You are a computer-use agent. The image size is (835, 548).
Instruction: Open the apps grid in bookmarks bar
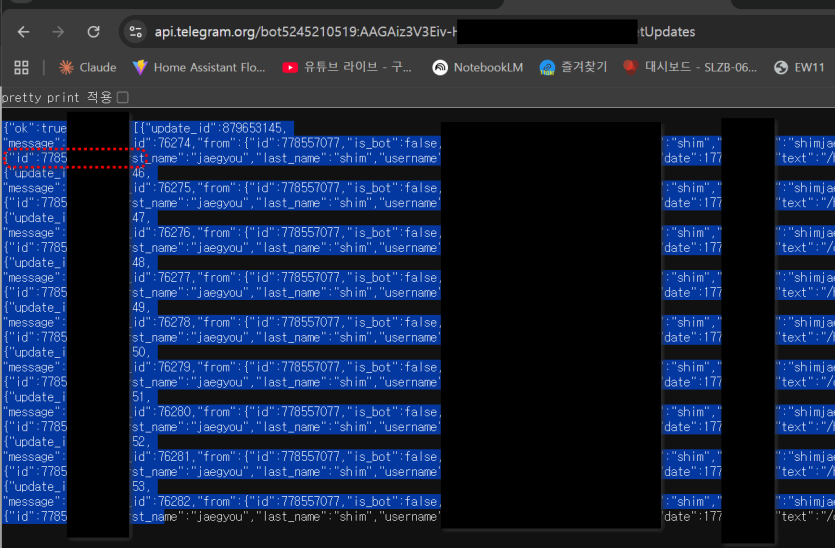click(21, 68)
